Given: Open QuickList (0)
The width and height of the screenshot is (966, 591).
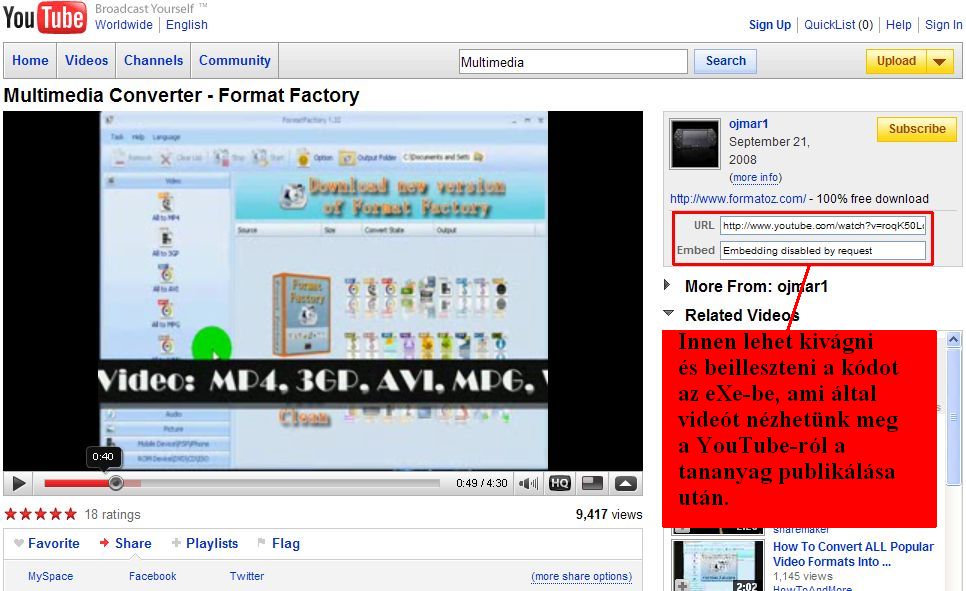Looking at the screenshot, I should 838,25.
